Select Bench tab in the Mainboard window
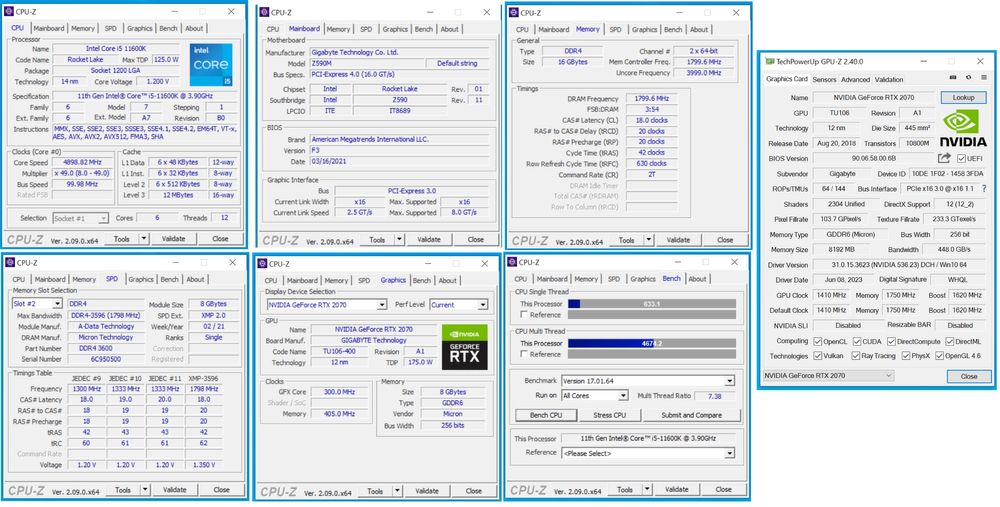This screenshot has height=507, width=1000. pyautogui.click(x=423, y=29)
